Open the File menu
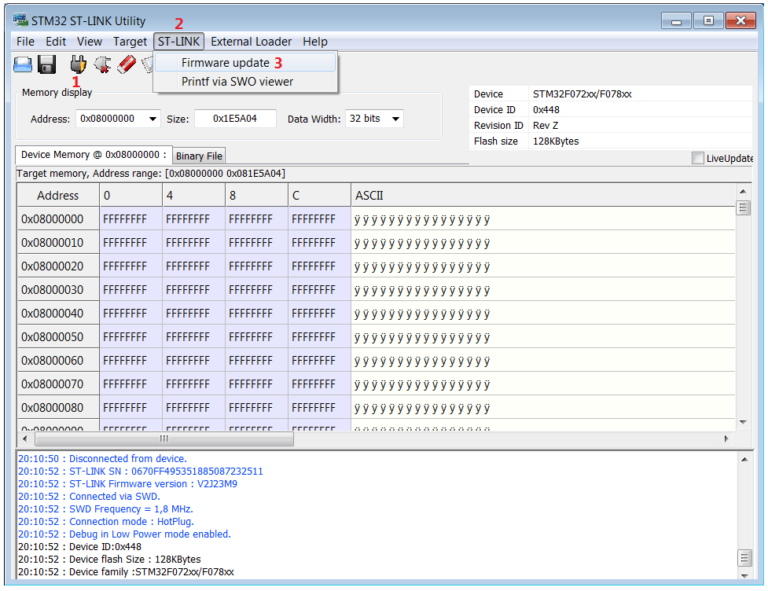The width and height of the screenshot is (768, 591). 25,42
